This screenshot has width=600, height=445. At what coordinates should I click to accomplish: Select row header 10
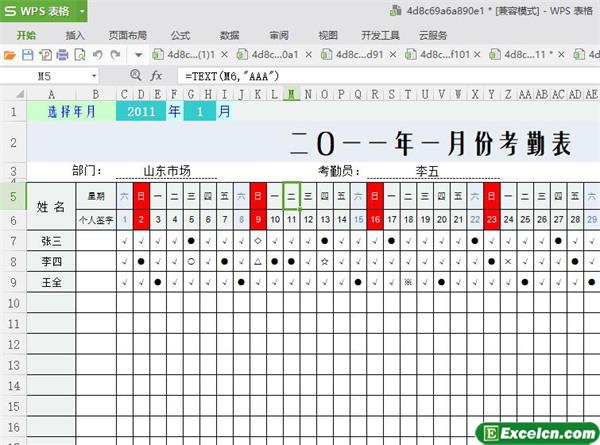(13, 303)
